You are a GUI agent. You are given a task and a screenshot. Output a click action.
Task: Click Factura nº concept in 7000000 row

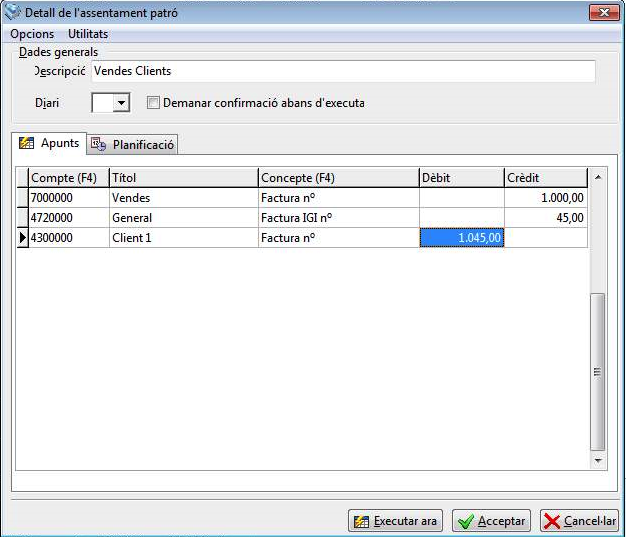click(x=339, y=198)
